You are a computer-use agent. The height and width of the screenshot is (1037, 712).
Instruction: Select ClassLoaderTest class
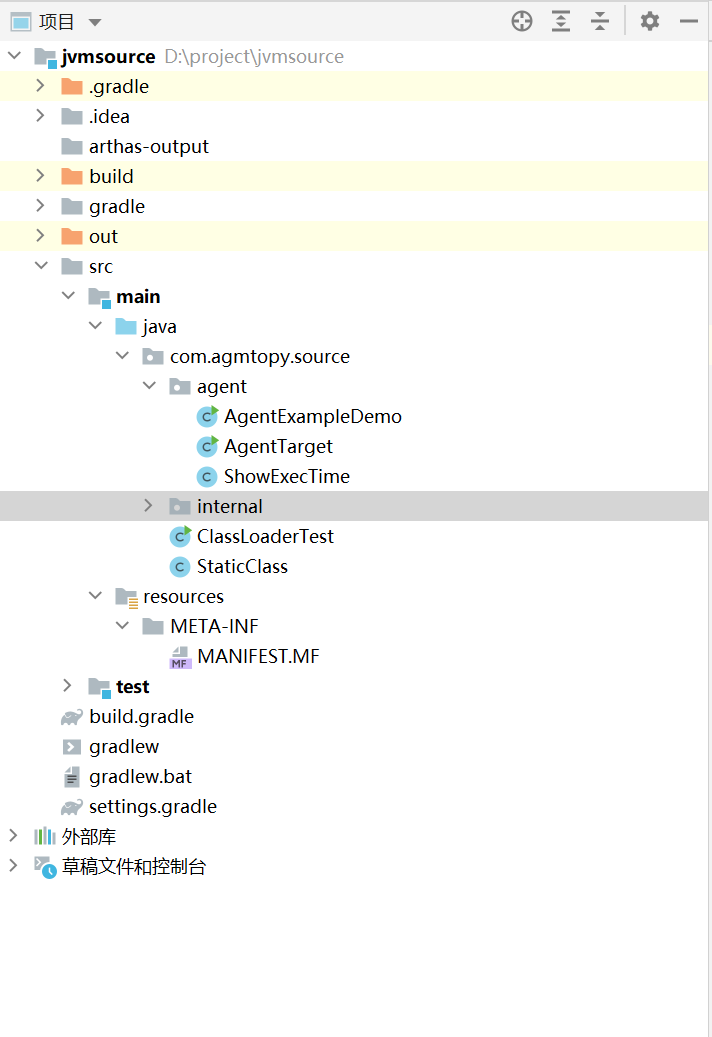(265, 537)
